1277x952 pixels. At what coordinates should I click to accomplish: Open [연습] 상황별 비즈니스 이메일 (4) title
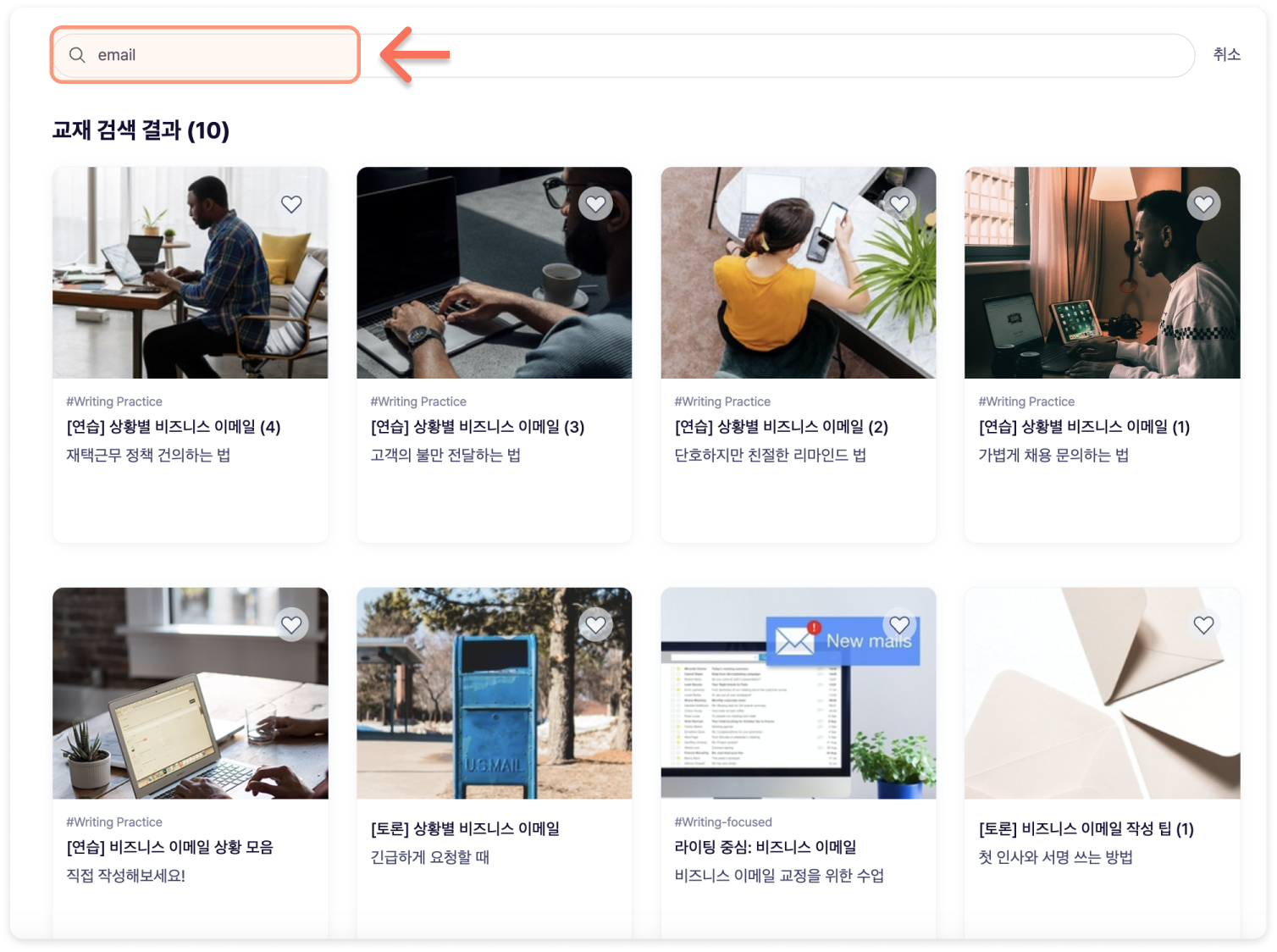(174, 427)
